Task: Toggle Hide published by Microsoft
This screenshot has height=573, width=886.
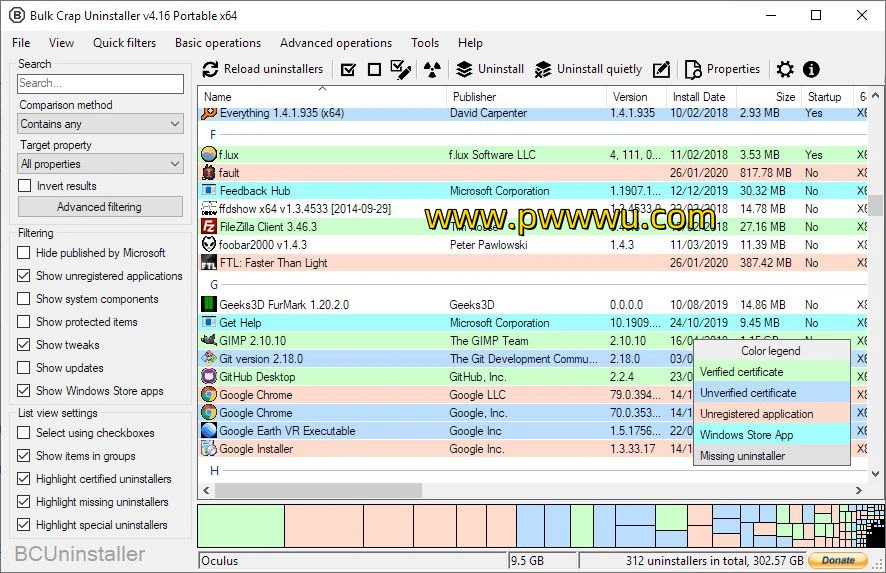Action: [x=24, y=253]
